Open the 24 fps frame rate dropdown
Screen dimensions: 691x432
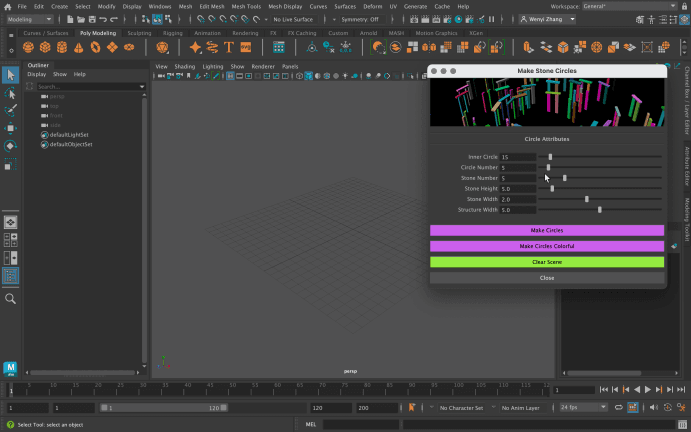(583, 408)
